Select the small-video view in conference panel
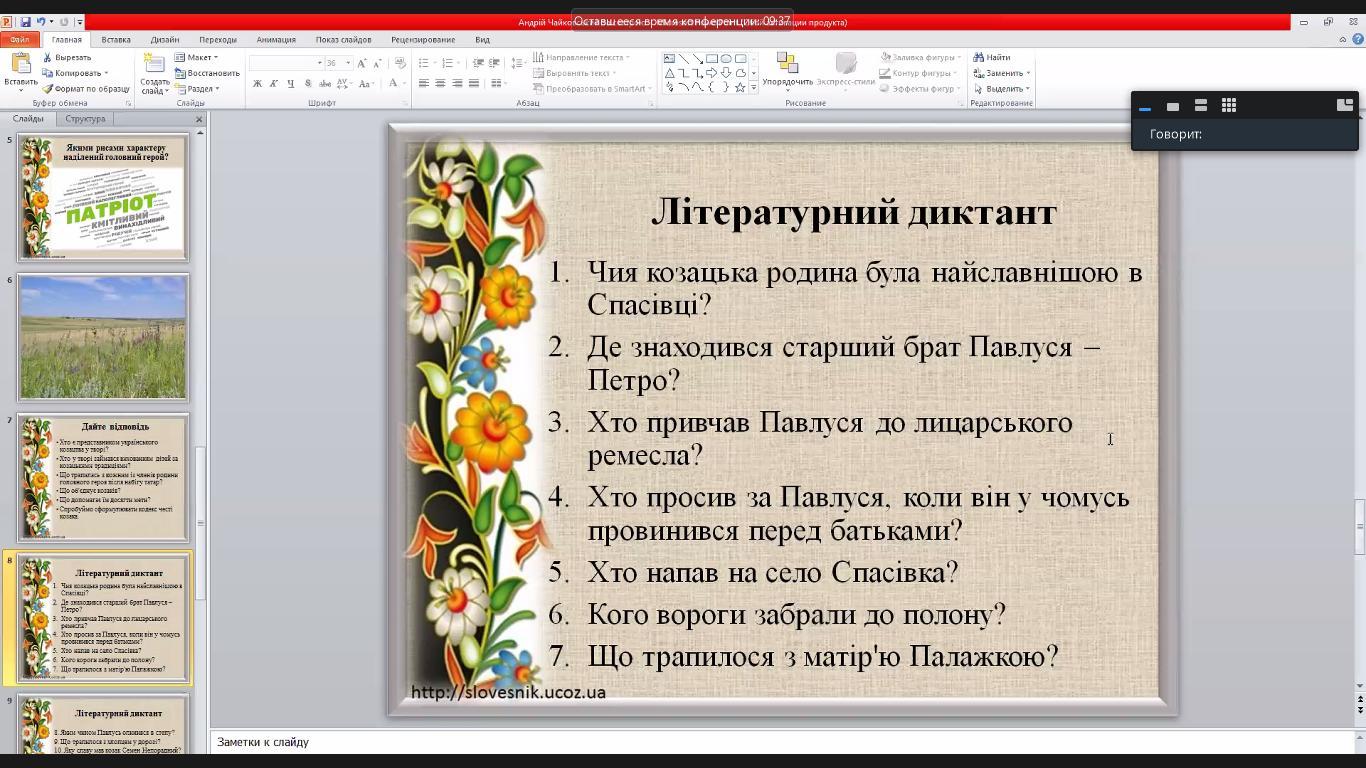 pos(1173,106)
